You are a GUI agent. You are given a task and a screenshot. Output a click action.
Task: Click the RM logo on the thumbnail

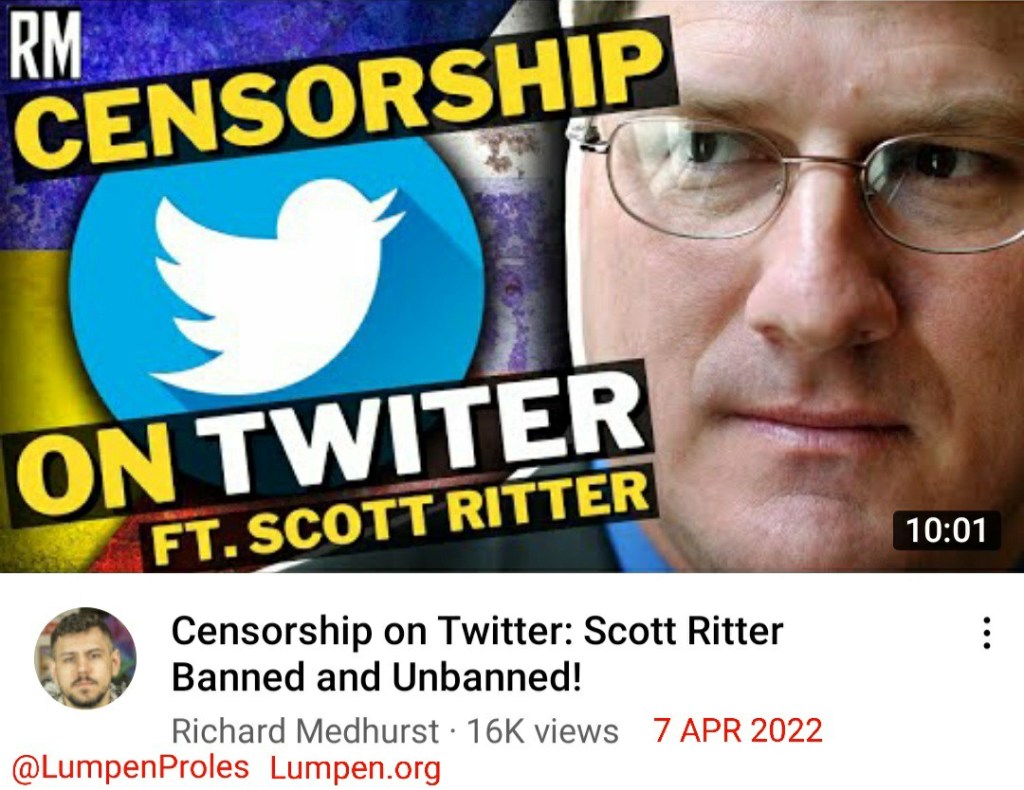tap(46, 45)
